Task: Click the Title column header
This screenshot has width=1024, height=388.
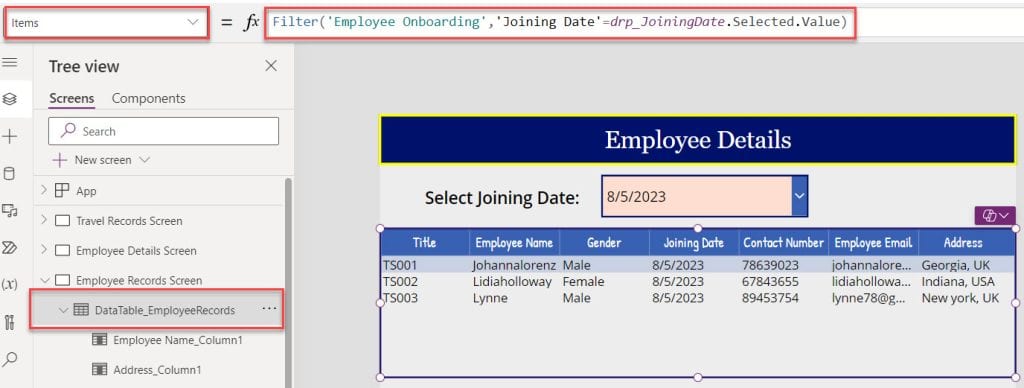Action: (x=424, y=243)
